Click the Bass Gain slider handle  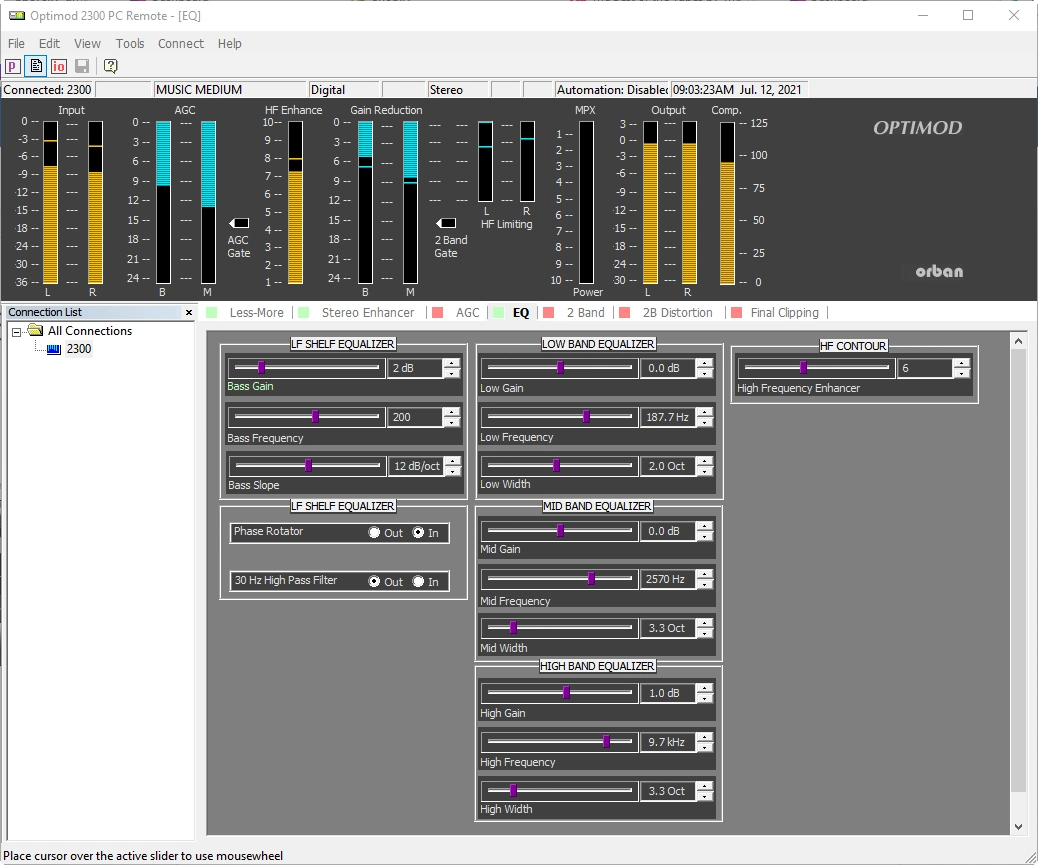click(x=261, y=367)
